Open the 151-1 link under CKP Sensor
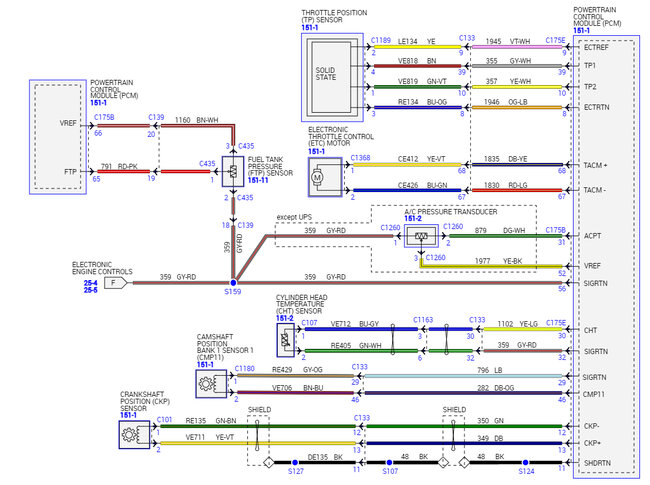Image resolution: width=650 pixels, height=485 pixels. pos(129,415)
